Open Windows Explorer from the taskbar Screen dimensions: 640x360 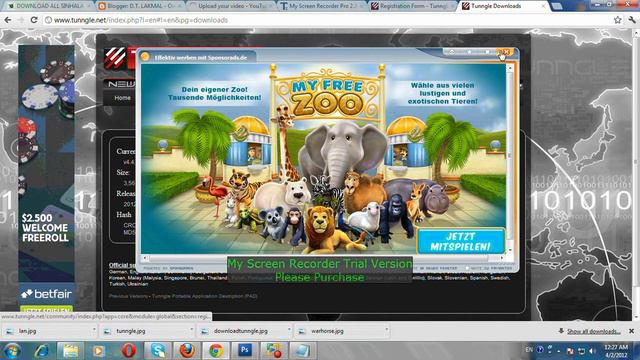[x=70, y=351]
